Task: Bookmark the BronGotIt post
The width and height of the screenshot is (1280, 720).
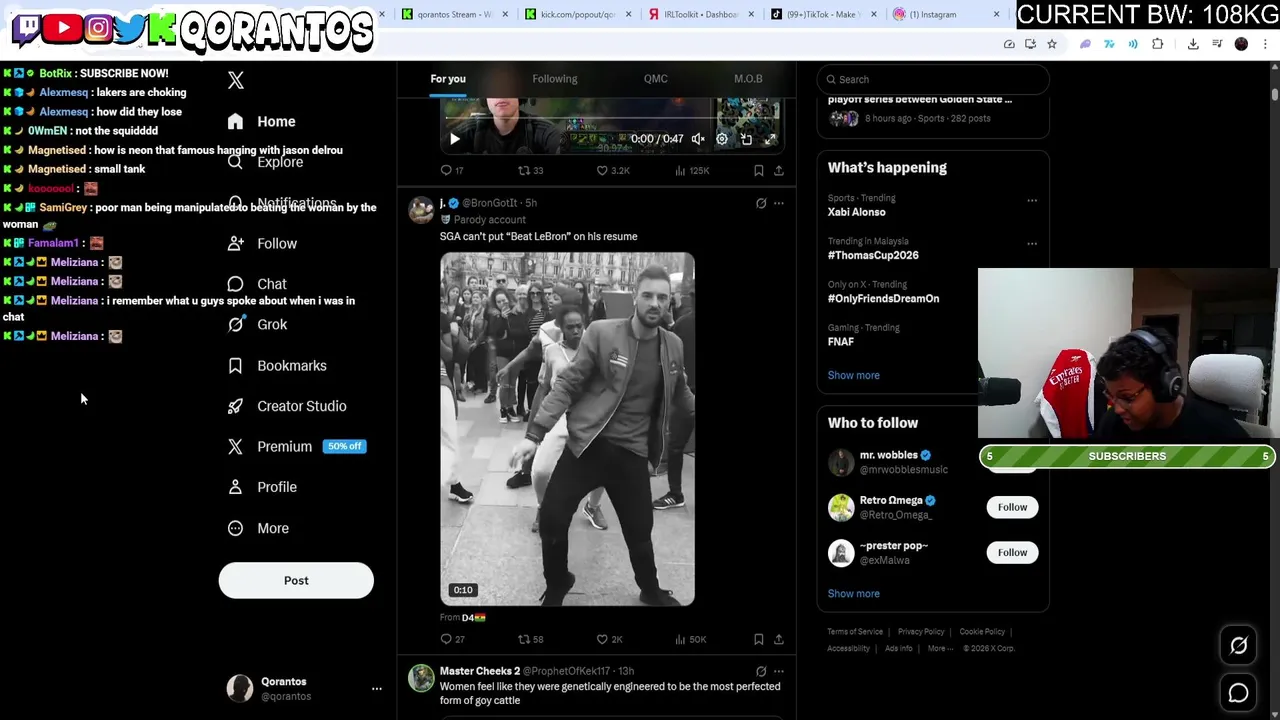Action: click(759, 640)
